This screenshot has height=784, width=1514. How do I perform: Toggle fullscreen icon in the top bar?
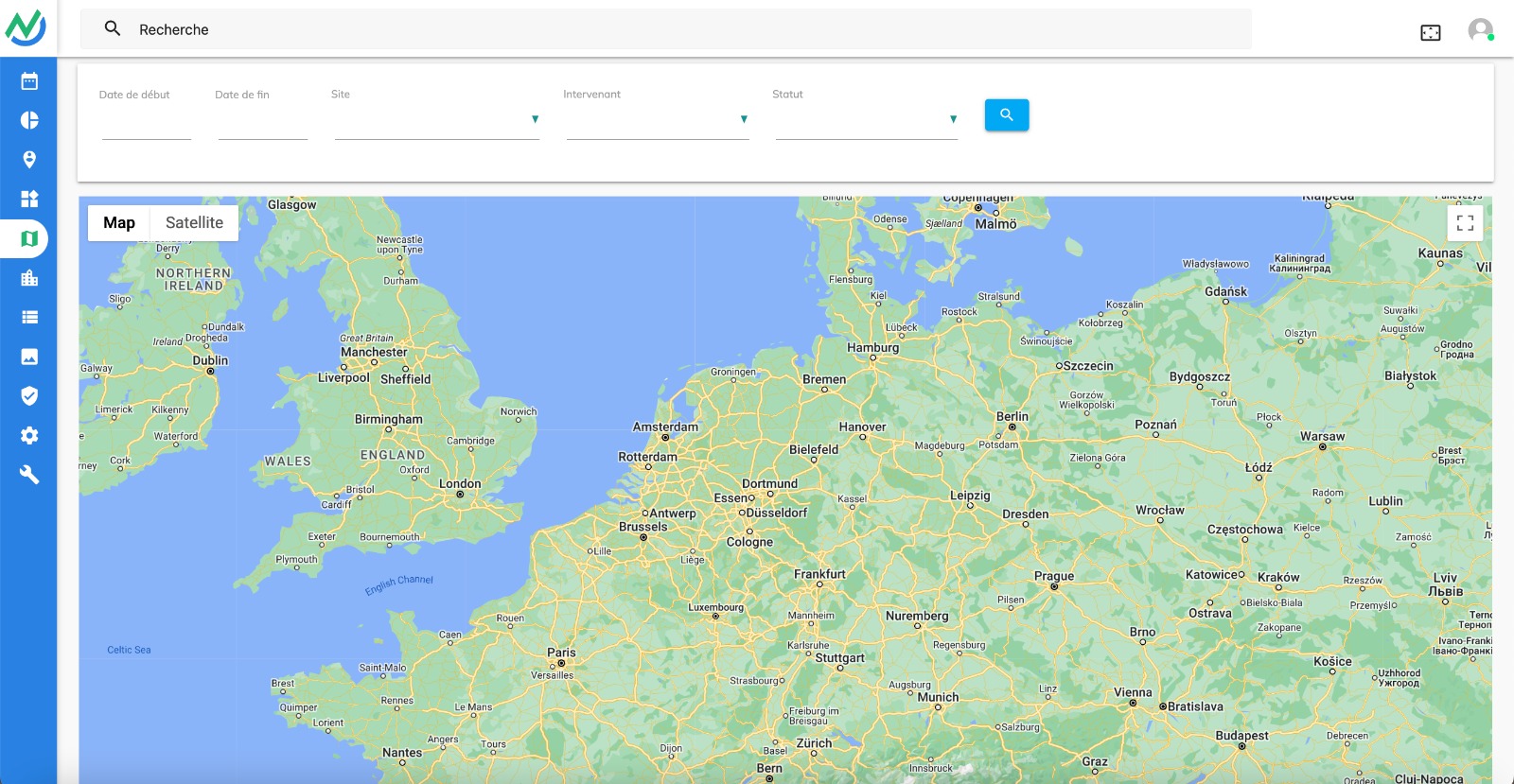pyautogui.click(x=1431, y=32)
